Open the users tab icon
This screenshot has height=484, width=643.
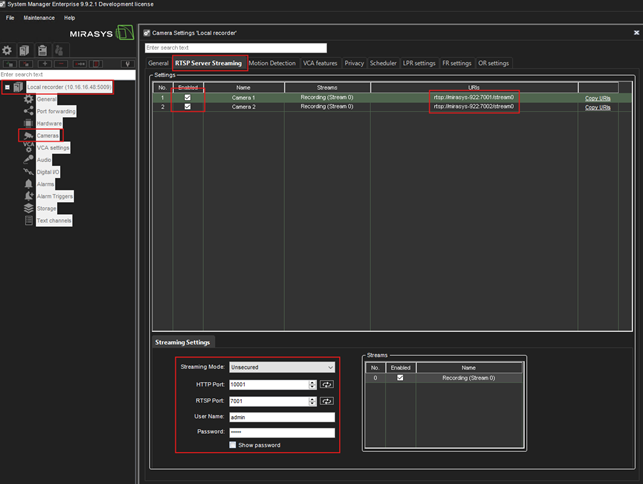59,50
